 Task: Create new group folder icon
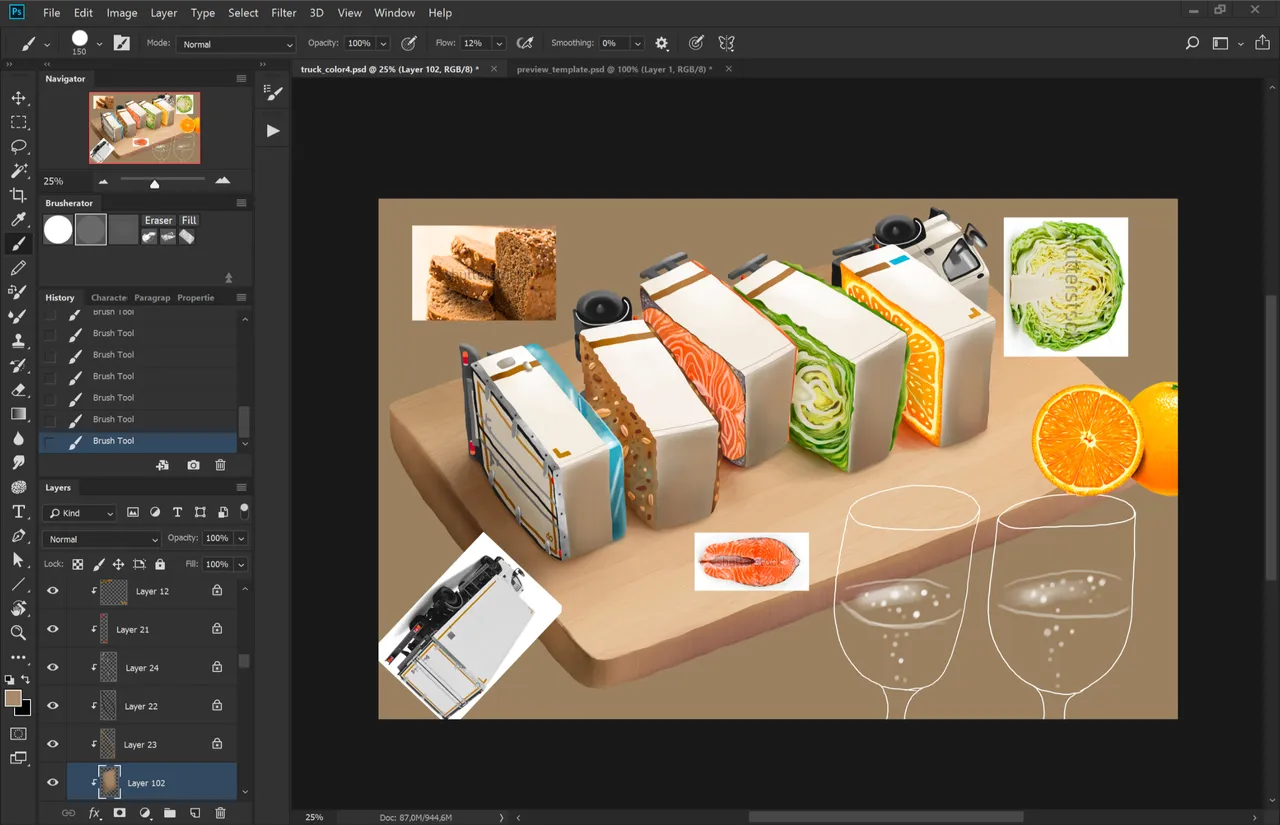[169, 813]
